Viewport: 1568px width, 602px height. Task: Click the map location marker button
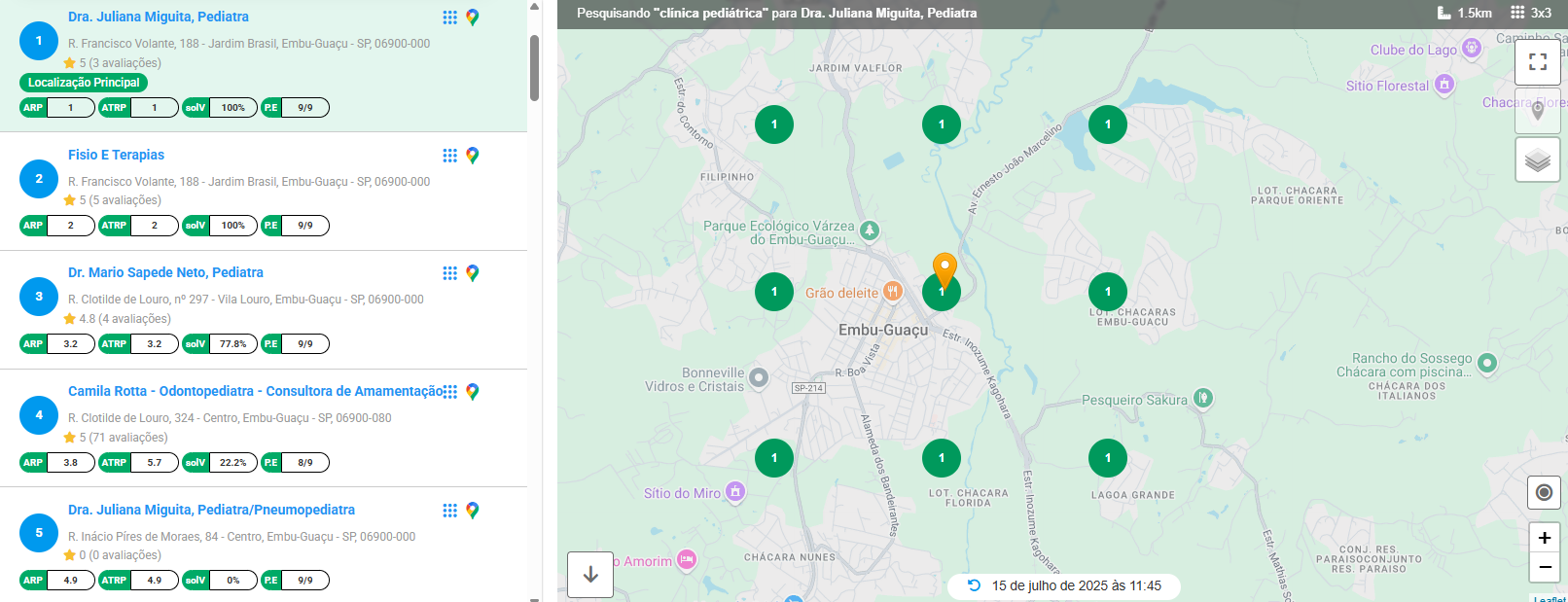pyautogui.click(x=1537, y=111)
